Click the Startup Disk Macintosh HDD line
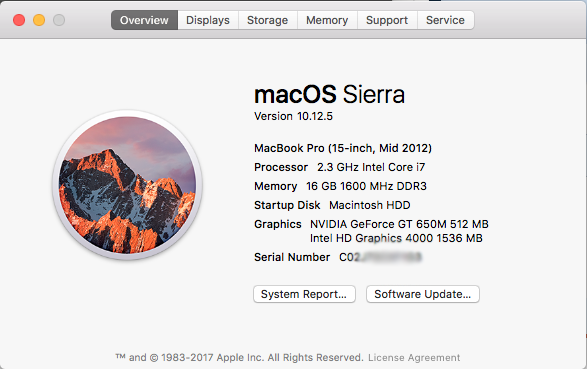Viewport: 587px width, 369px height. pyautogui.click(x=332, y=205)
